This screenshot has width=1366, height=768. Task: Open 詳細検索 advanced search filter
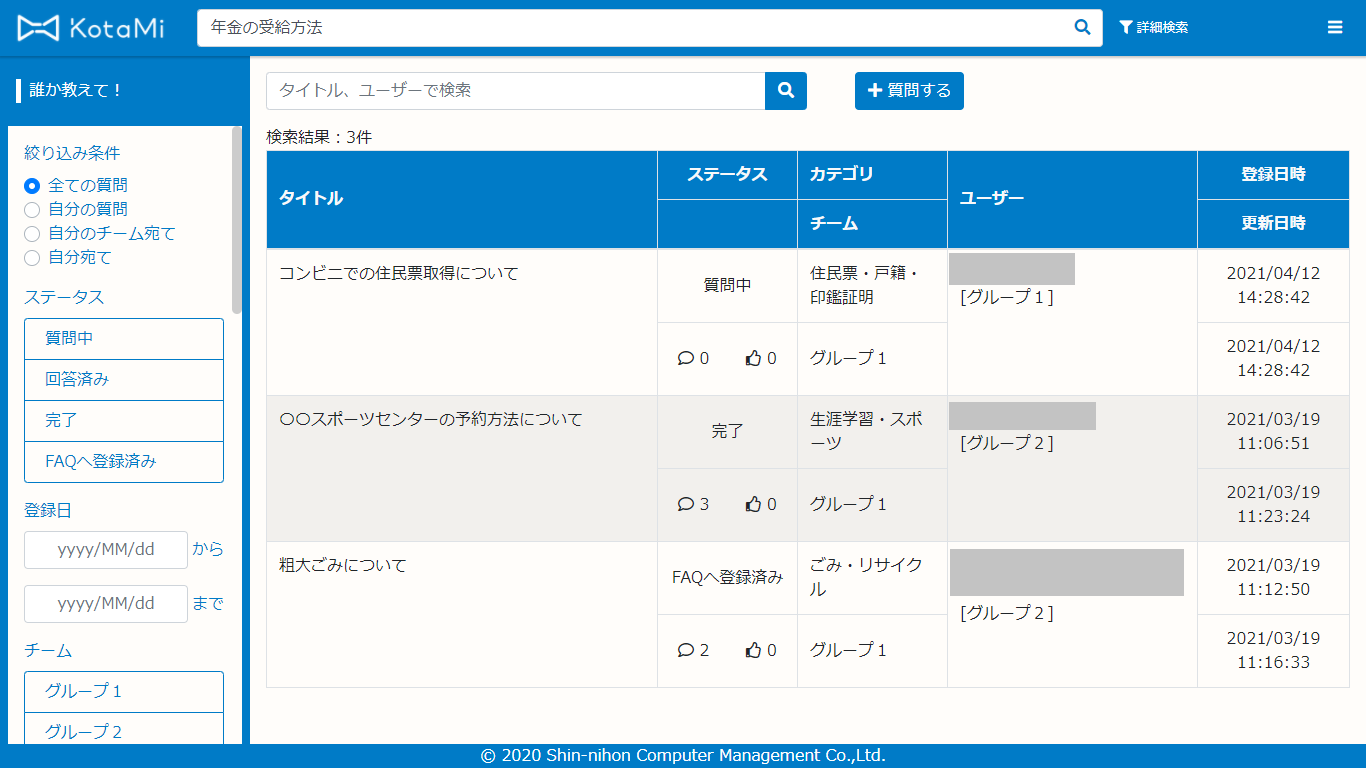tap(1153, 28)
